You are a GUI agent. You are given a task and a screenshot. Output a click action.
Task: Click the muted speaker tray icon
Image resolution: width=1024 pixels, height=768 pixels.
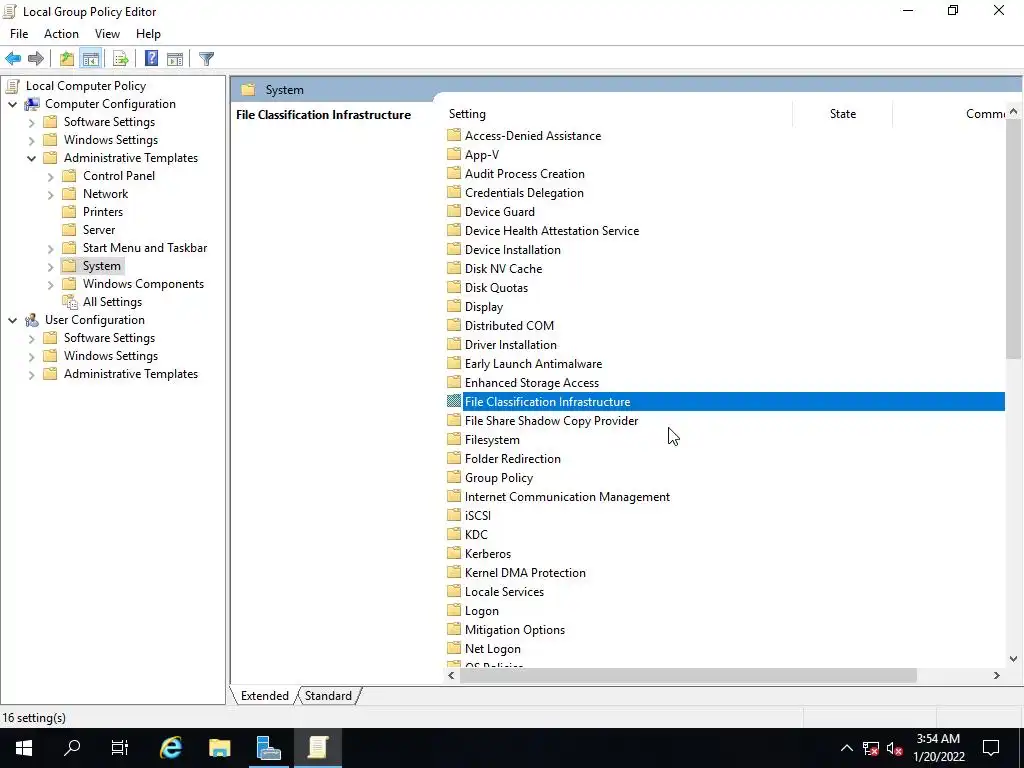895,748
